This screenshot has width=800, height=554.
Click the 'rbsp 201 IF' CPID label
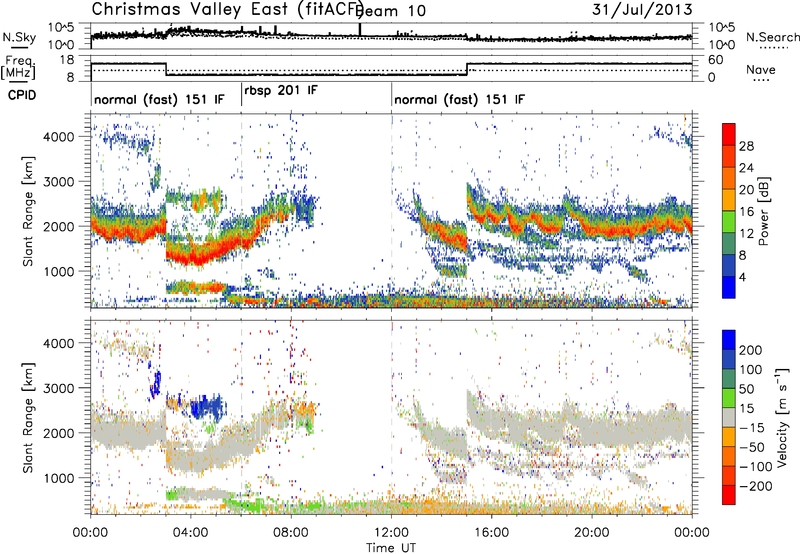point(281,90)
